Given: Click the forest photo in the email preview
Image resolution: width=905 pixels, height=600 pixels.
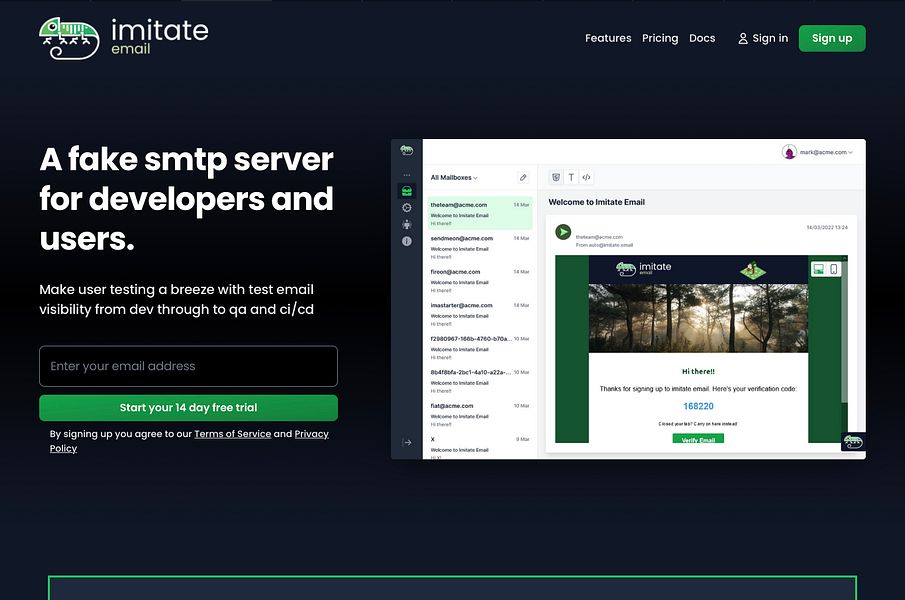Looking at the screenshot, I should [698, 318].
